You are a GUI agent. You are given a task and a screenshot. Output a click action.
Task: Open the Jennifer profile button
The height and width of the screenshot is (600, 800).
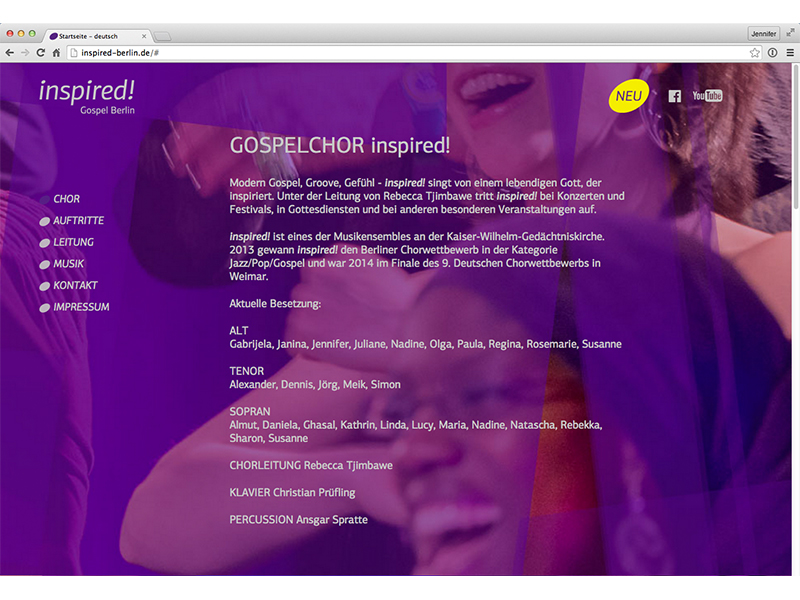click(764, 34)
